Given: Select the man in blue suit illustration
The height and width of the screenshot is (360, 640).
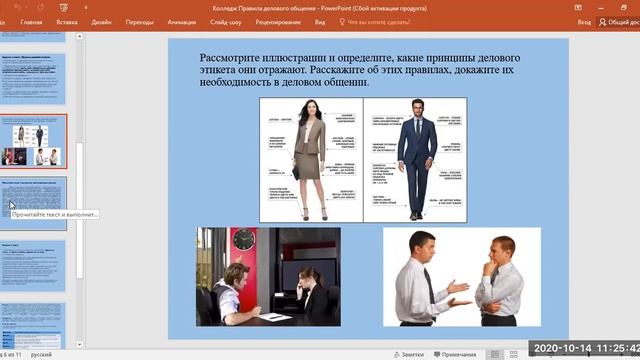Looking at the screenshot, I should (415, 160).
